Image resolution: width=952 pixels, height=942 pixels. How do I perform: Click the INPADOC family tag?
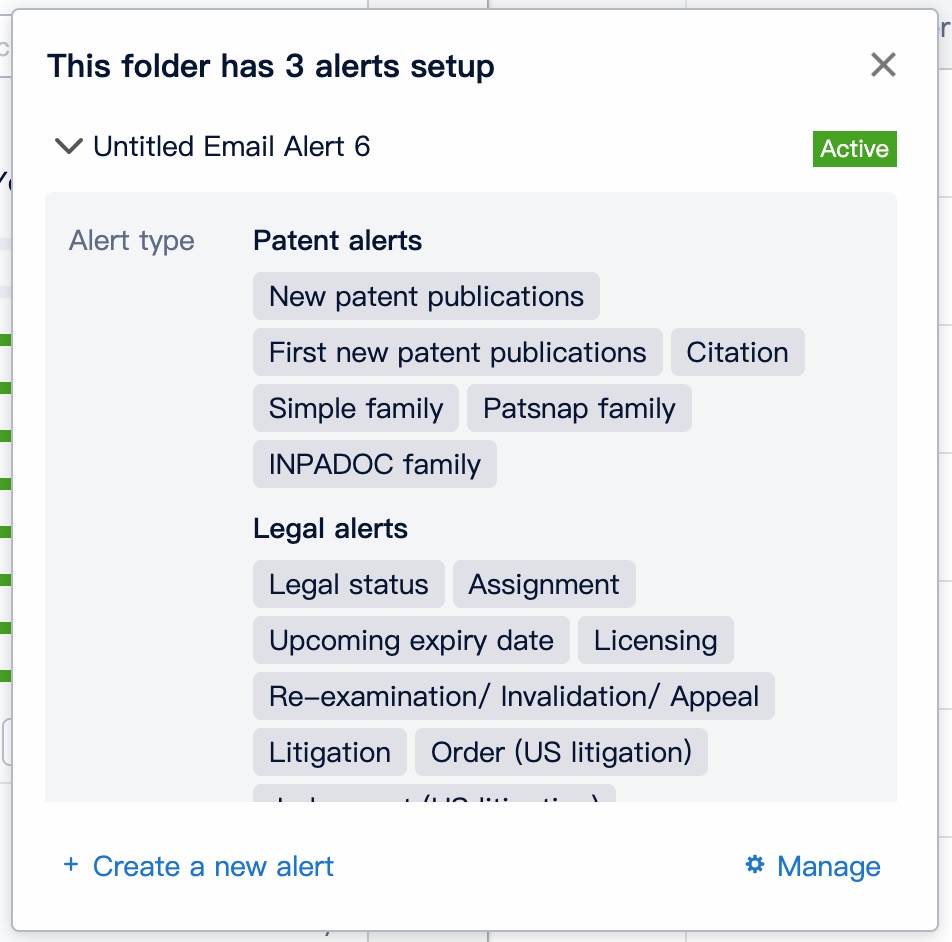(374, 465)
